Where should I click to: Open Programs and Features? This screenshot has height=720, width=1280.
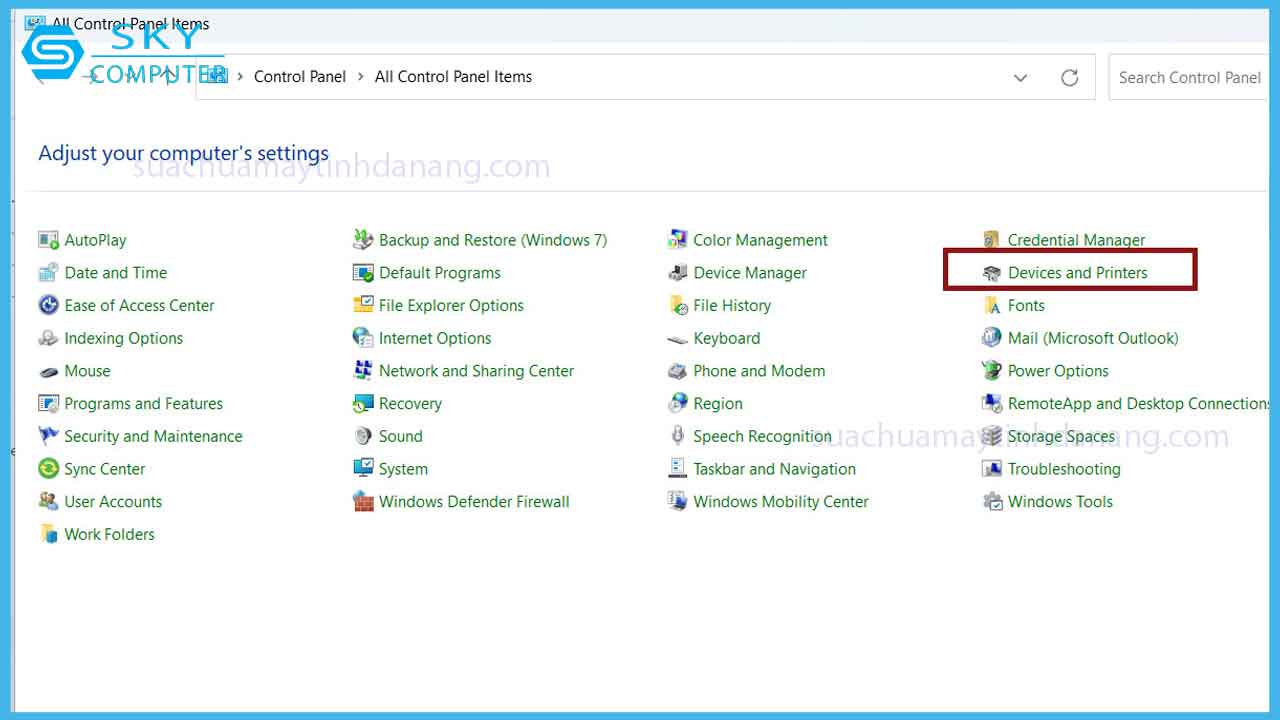pos(142,403)
